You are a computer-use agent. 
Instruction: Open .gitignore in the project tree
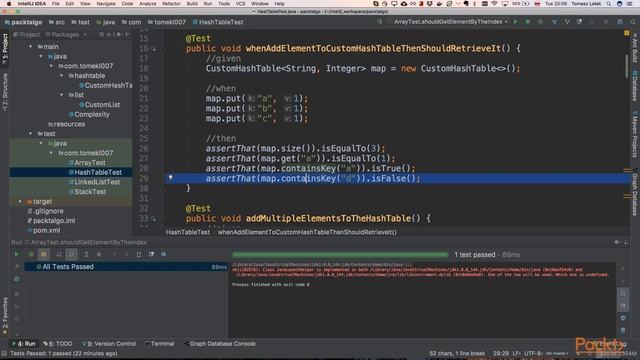(45, 211)
